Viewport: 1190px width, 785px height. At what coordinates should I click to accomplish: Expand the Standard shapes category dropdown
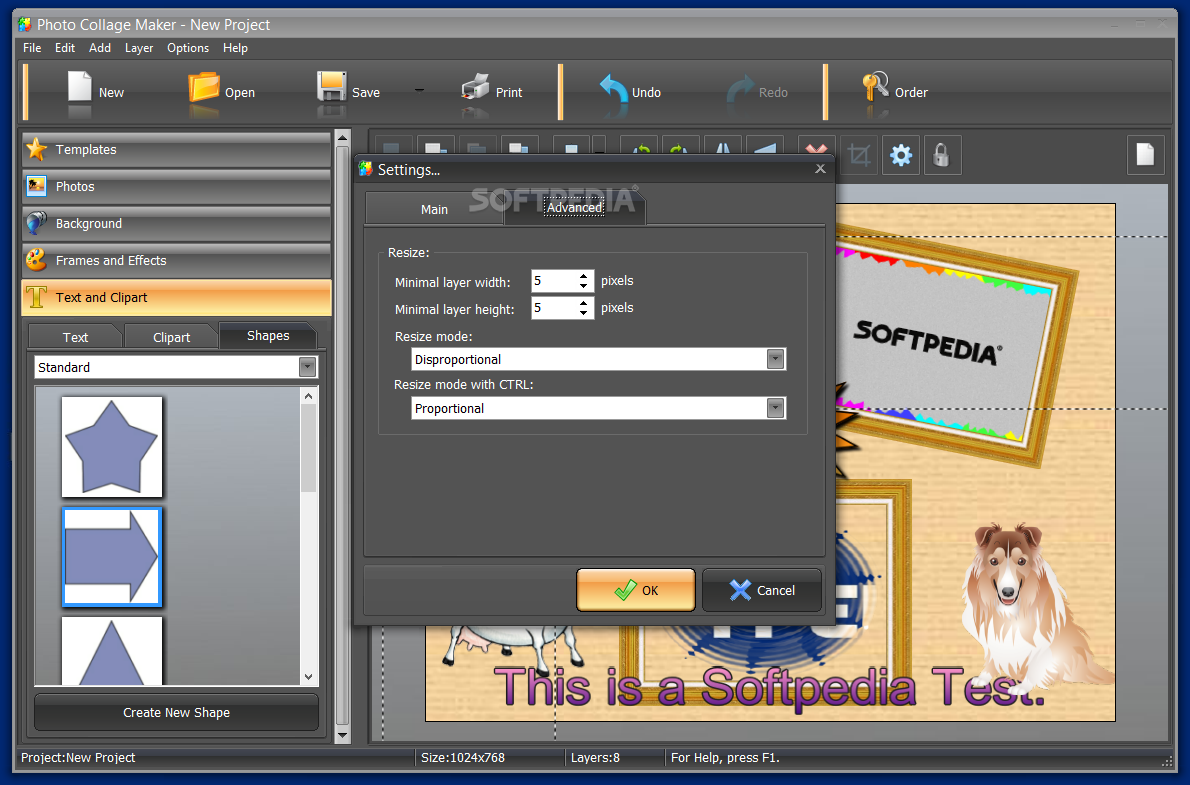[x=307, y=367]
